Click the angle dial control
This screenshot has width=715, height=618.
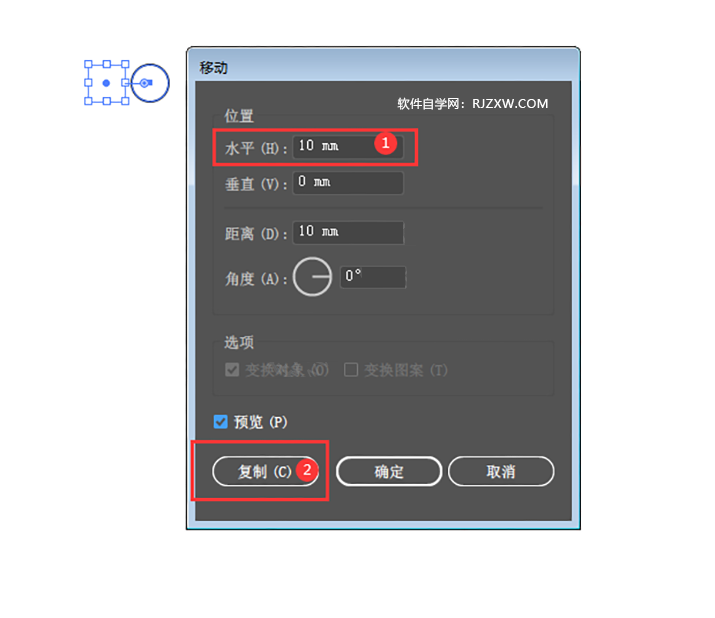(x=312, y=277)
